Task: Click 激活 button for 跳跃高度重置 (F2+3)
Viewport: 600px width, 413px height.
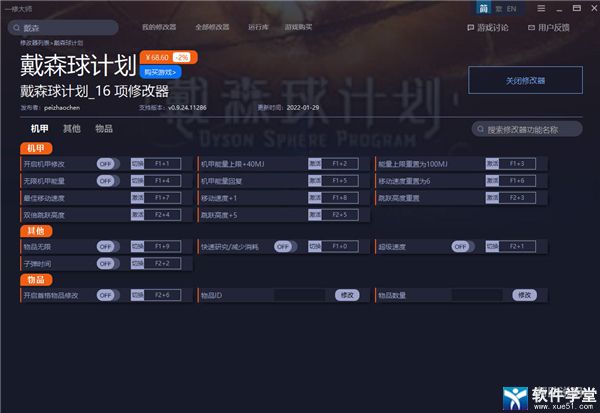Action: (x=492, y=198)
